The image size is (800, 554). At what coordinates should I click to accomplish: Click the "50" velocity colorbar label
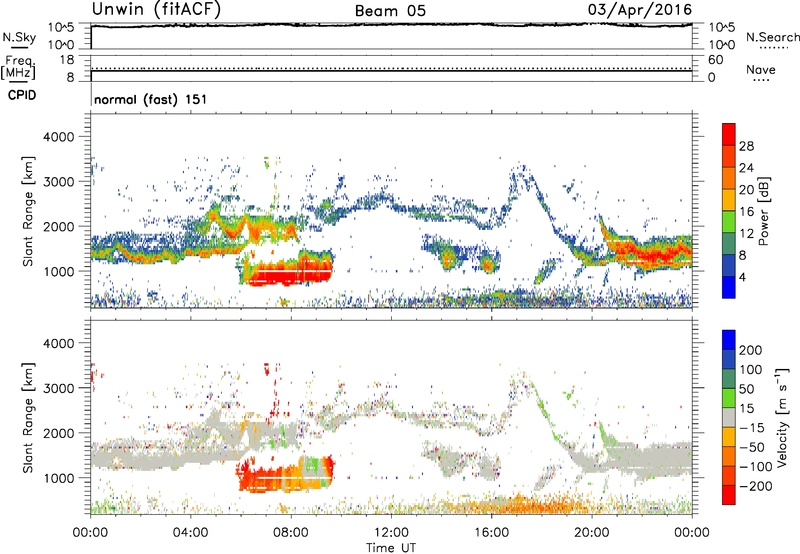[x=746, y=389]
